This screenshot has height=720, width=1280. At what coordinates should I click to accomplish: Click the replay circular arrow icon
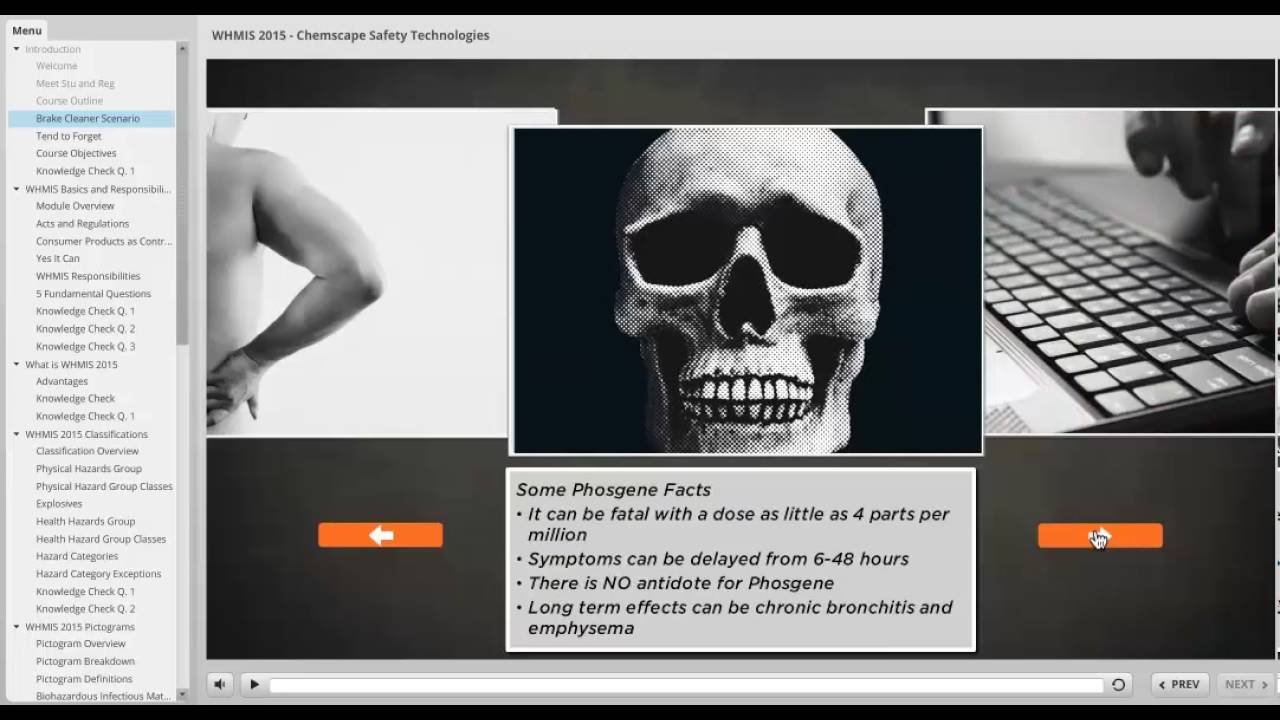point(1118,685)
